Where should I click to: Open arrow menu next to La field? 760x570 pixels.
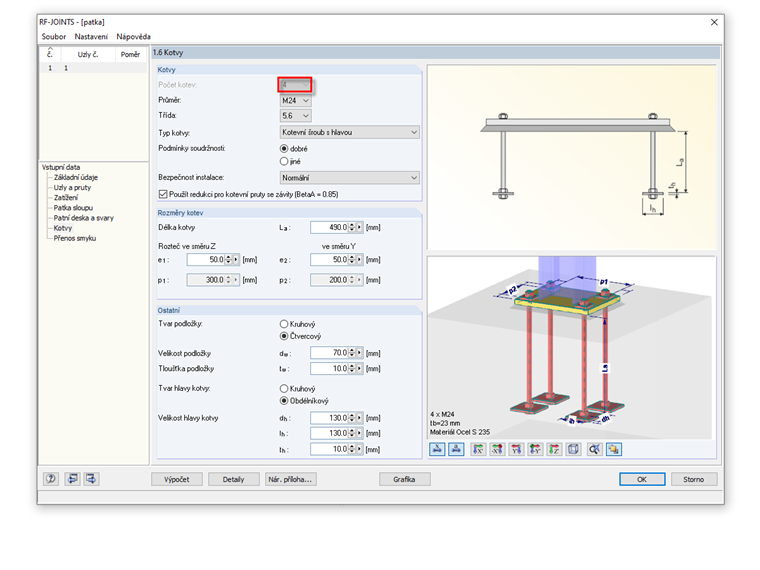click(x=359, y=227)
